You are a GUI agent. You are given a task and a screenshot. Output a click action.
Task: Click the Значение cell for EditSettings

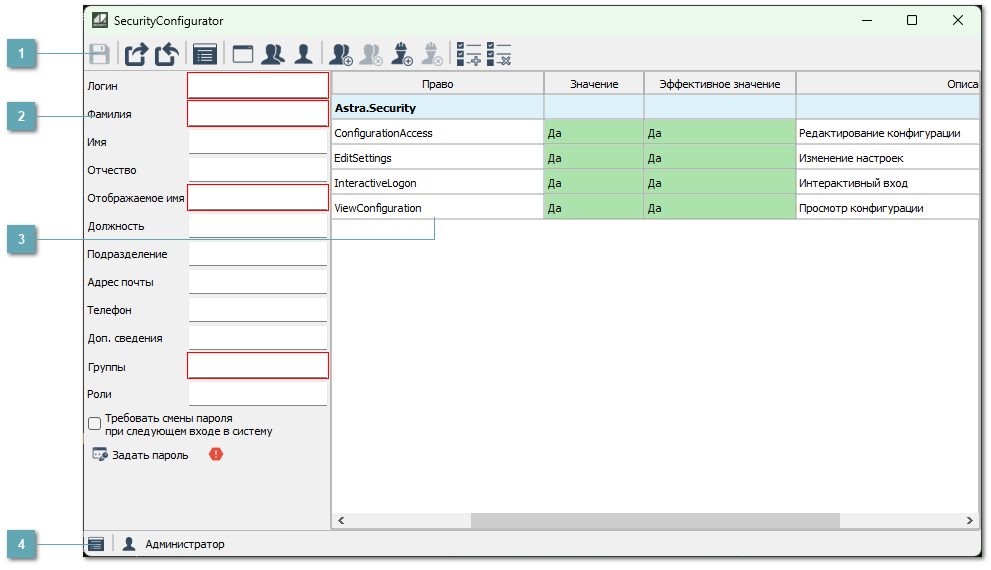click(x=593, y=158)
